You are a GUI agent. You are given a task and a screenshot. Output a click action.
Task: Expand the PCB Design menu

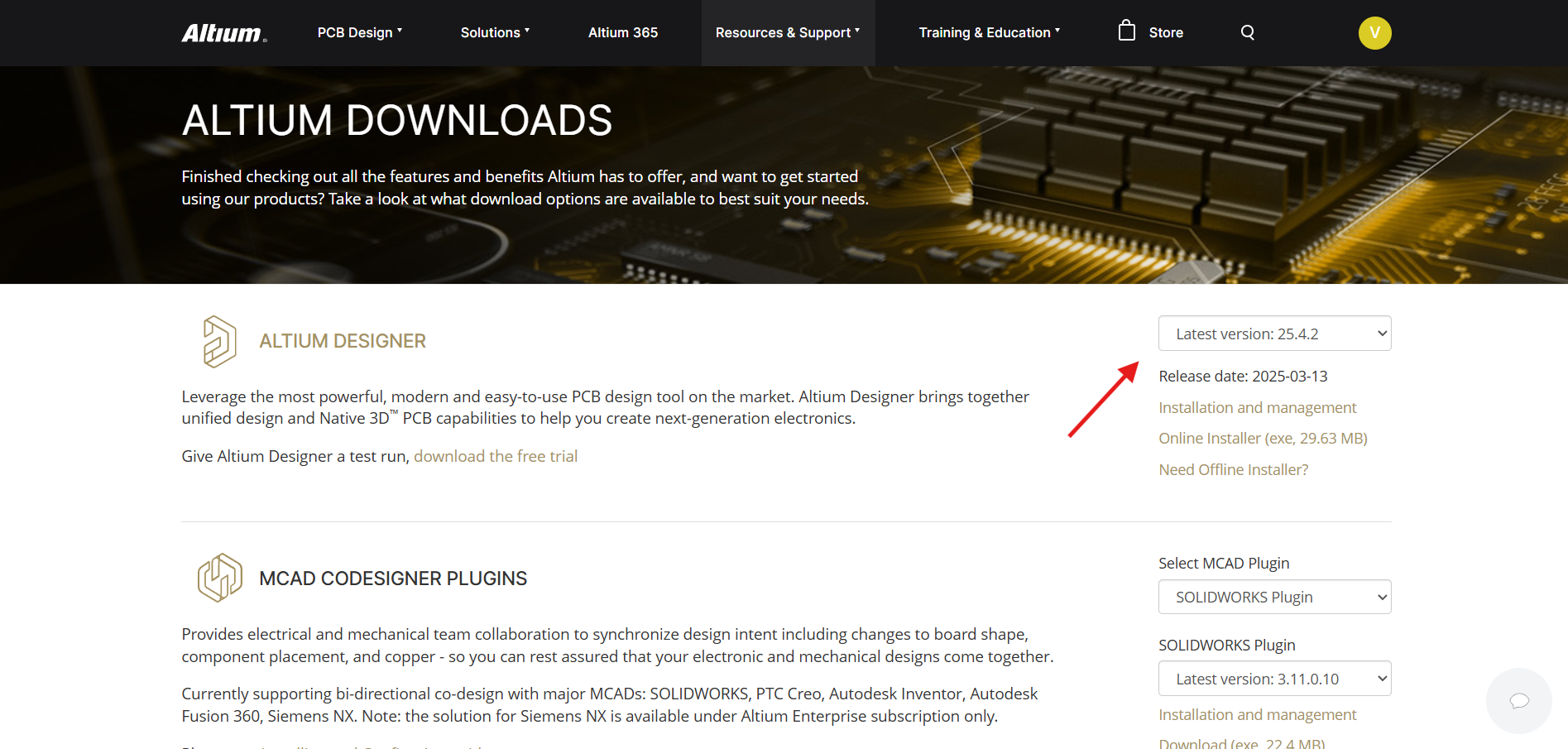[x=360, y=32]
